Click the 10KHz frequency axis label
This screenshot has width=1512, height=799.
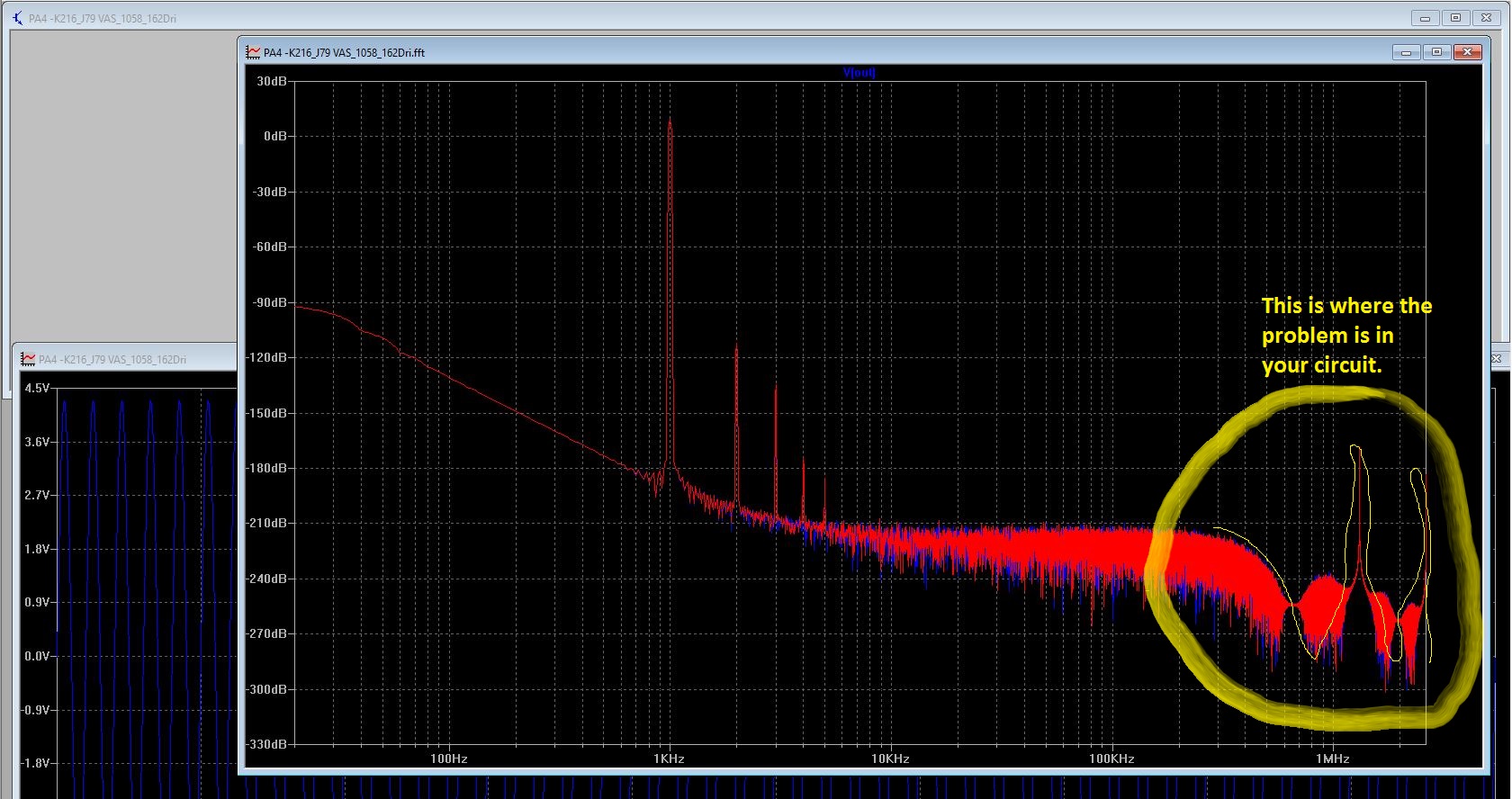pos(890,759)
